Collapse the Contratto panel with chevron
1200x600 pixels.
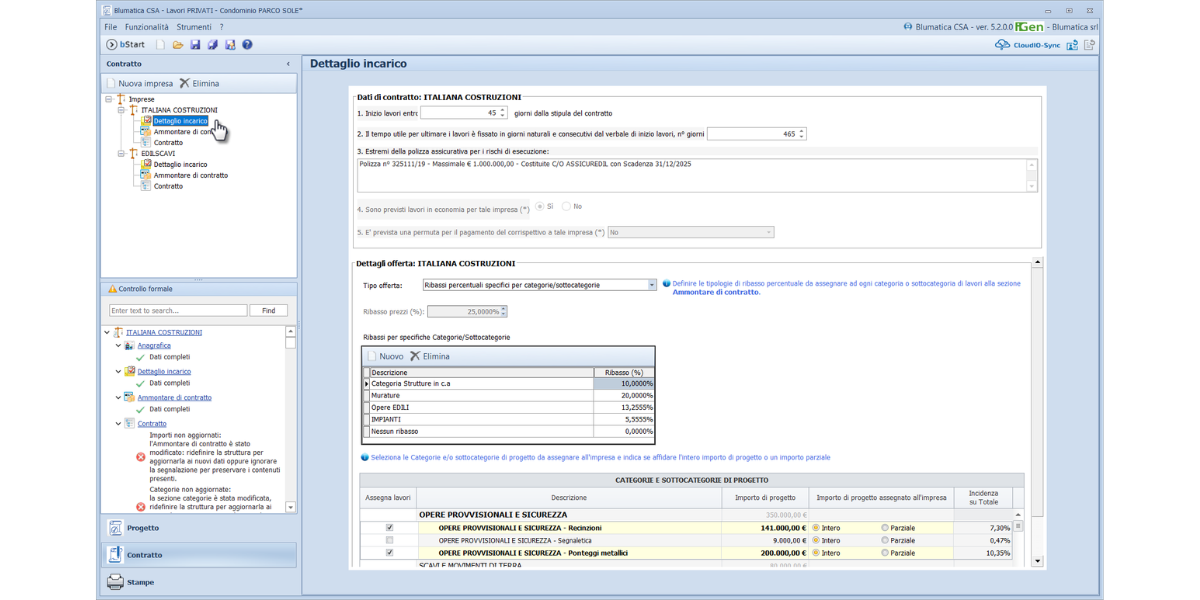click(288, 64)
